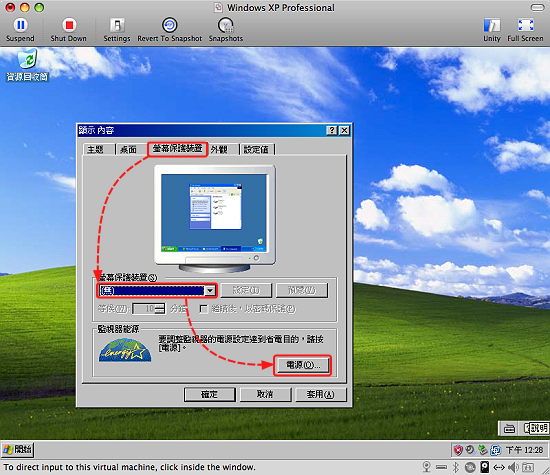Open the 設定值 tab
550x475 pixels.
click(256, 150)
